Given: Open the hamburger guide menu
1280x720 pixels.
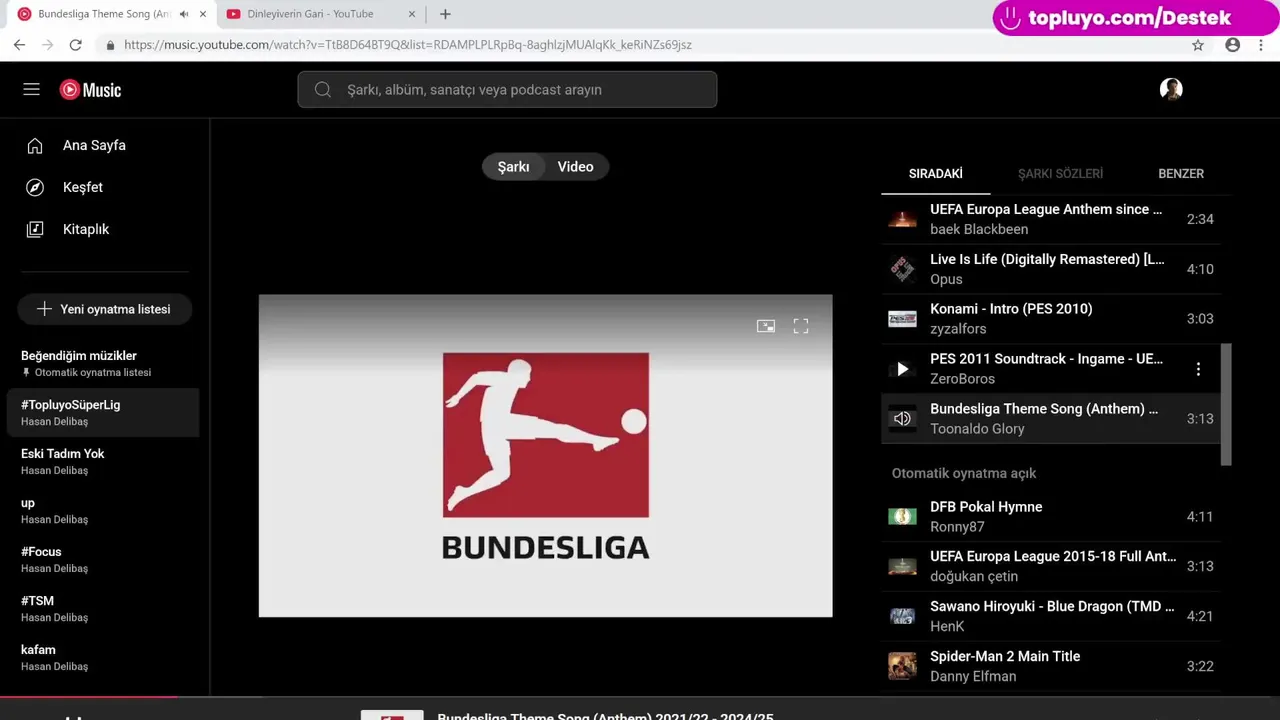Looking at the screenshot, I should pos(32,90).
